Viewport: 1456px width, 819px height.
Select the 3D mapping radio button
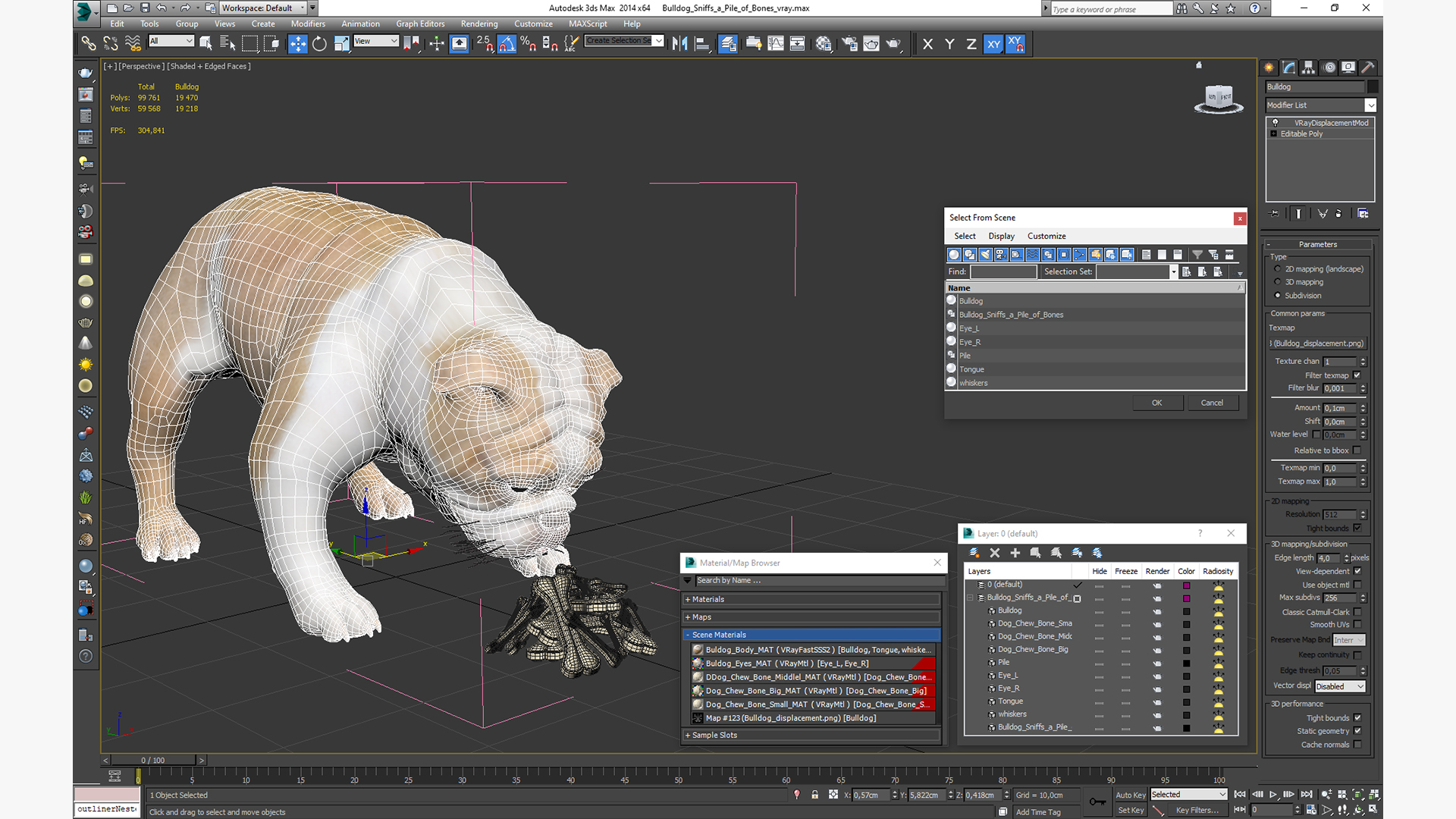pos(1278,282)
